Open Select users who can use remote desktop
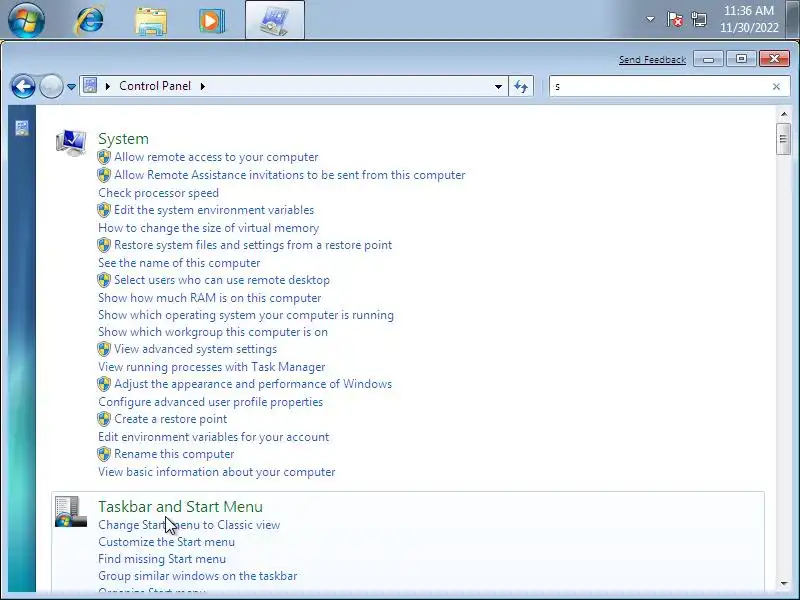The width and height of the screenshot is (800, 600). [x=221, y=280]
